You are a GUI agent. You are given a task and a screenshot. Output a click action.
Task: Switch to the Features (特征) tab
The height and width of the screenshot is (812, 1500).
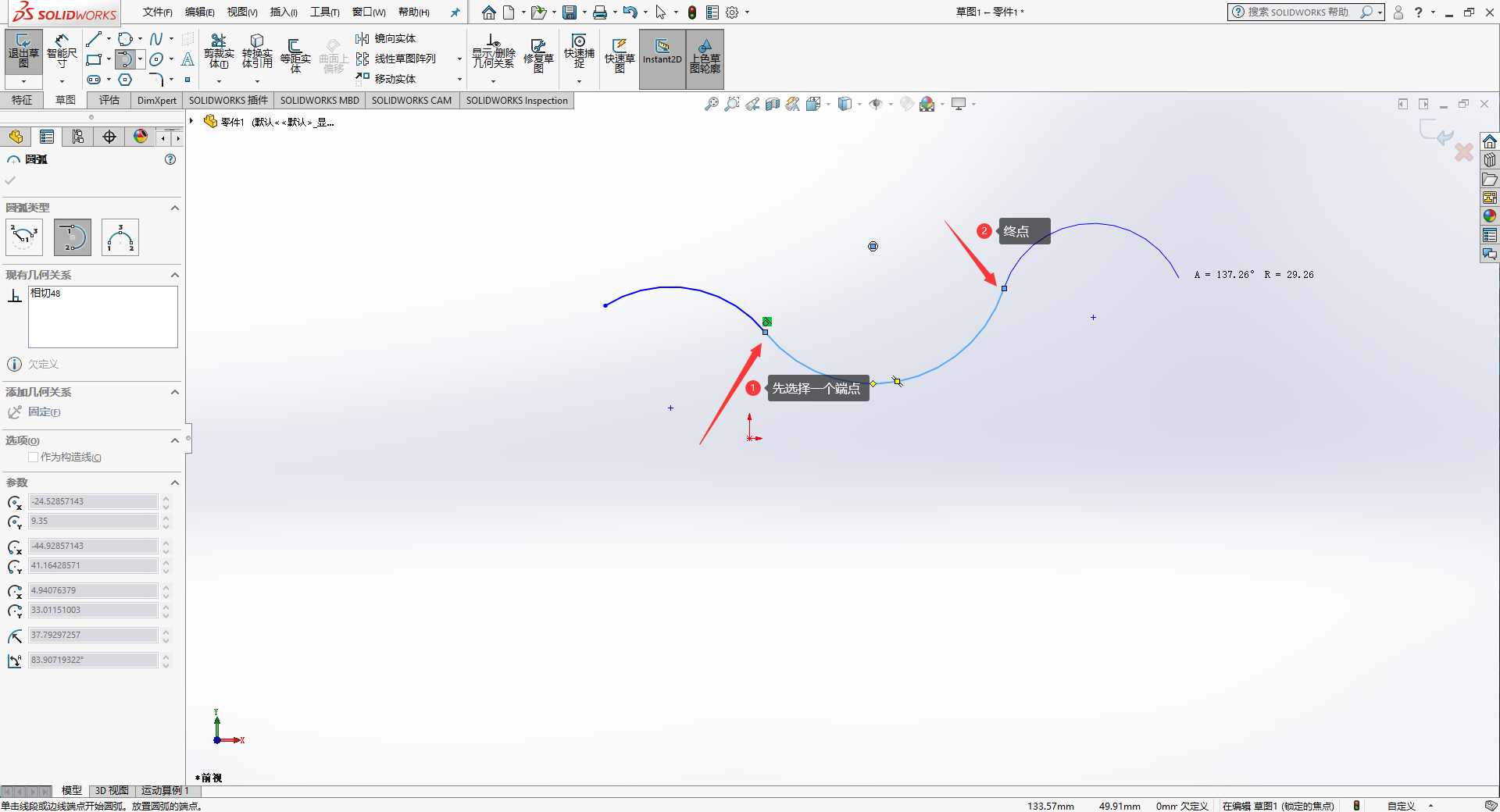(x=22, y=100)
